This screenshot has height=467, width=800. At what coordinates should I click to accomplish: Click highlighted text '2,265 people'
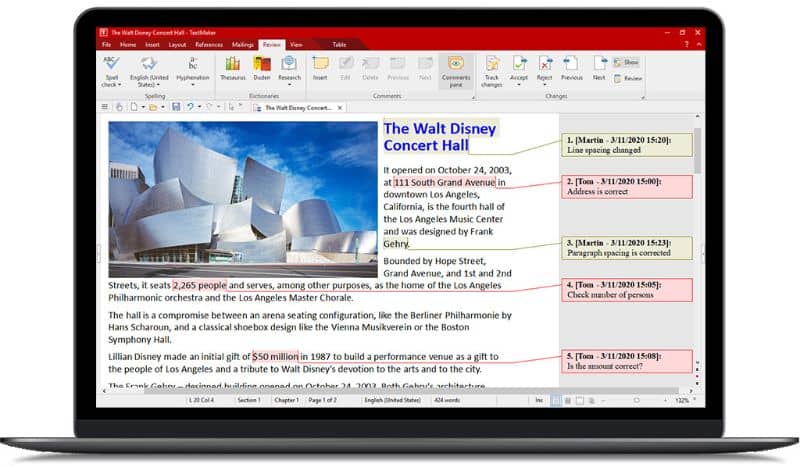pyautogui.click(x=199, y=285)
